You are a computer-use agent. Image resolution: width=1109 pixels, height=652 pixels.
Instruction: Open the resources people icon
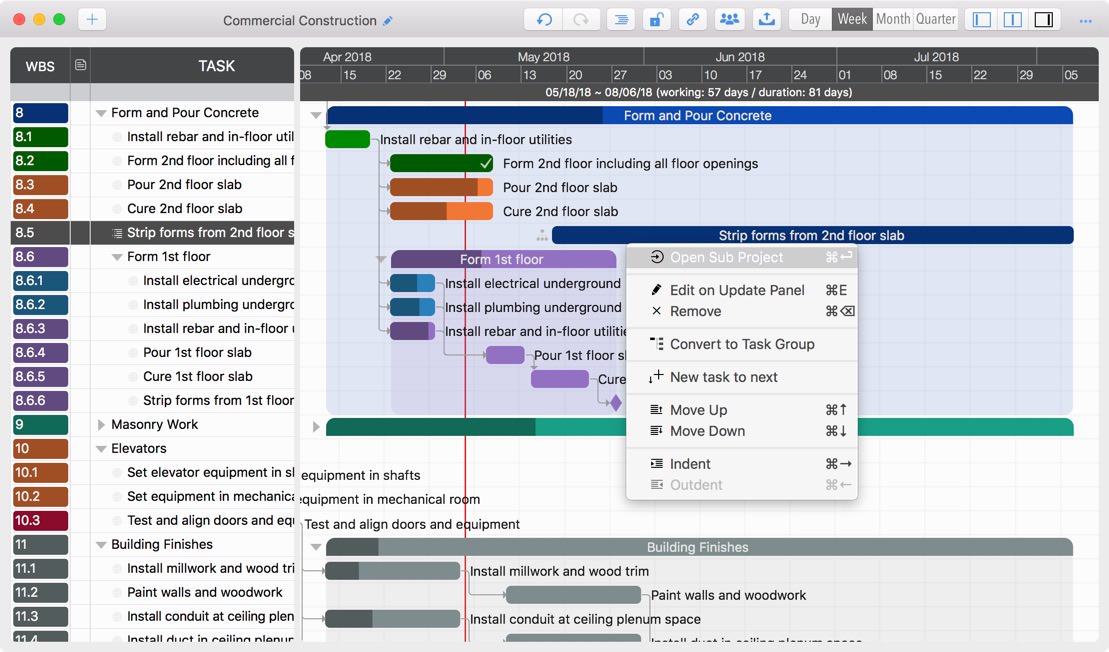click(x=730, y=19)
